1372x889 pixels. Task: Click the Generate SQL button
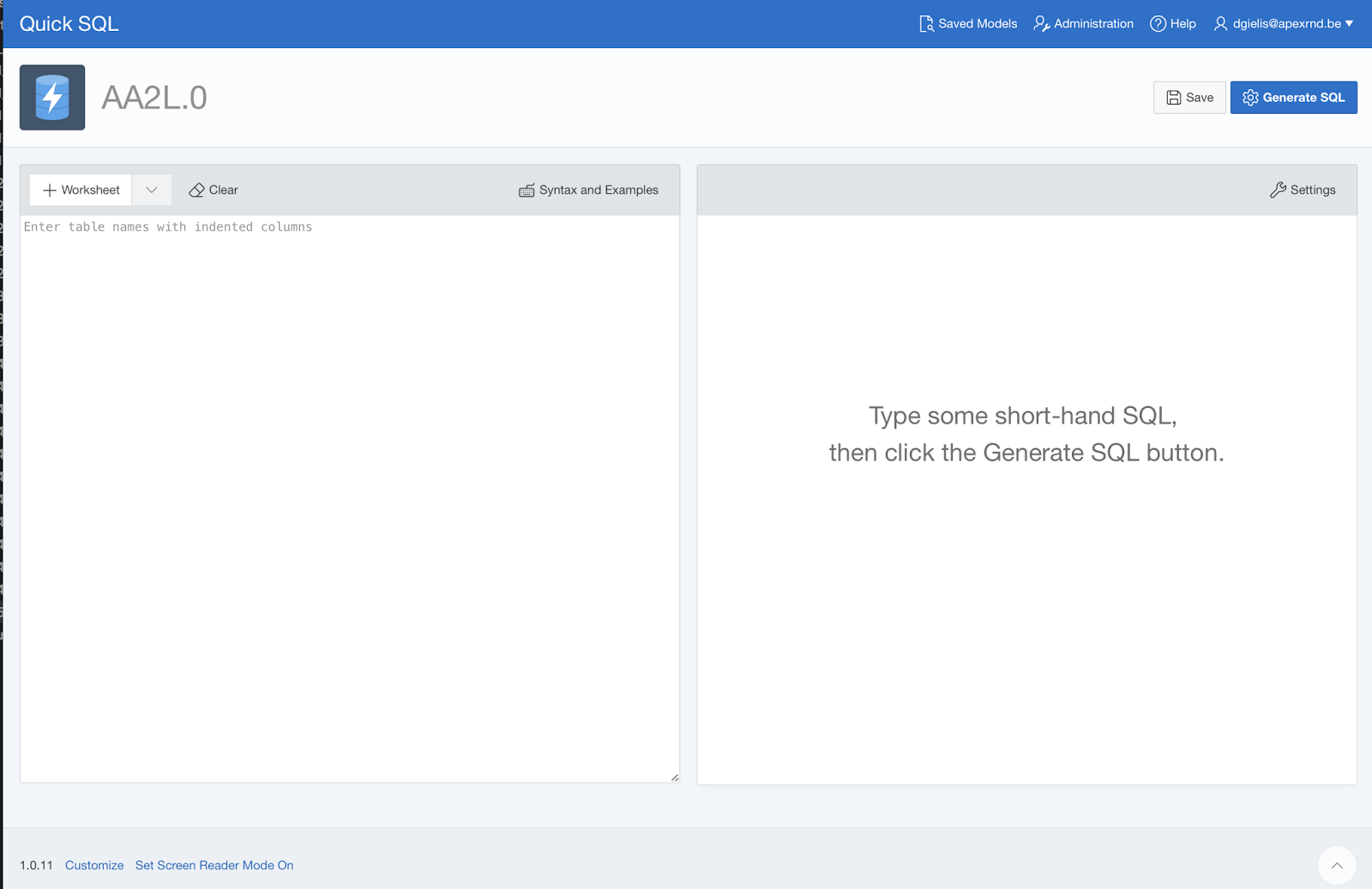point(1293,97)
